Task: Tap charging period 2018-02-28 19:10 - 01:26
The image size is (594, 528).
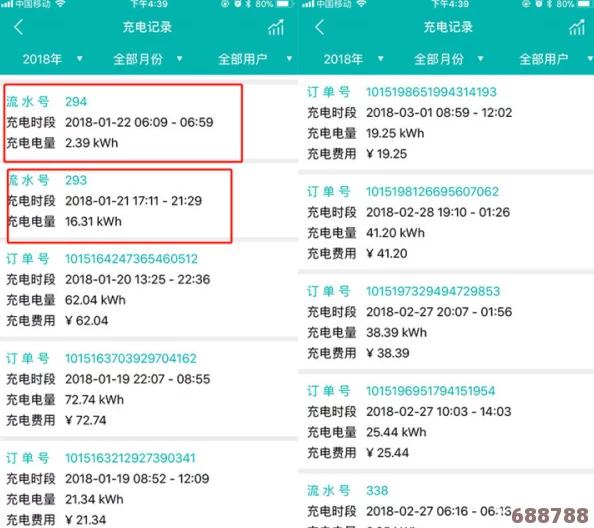Action: (x=438, y=212)
